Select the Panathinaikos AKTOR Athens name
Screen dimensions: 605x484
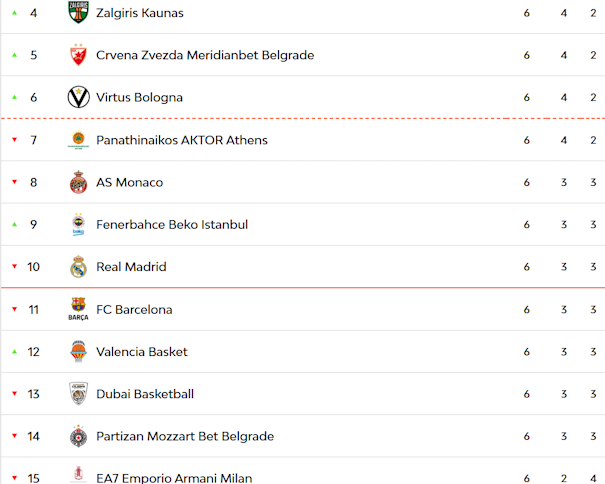tap(182, 140)
